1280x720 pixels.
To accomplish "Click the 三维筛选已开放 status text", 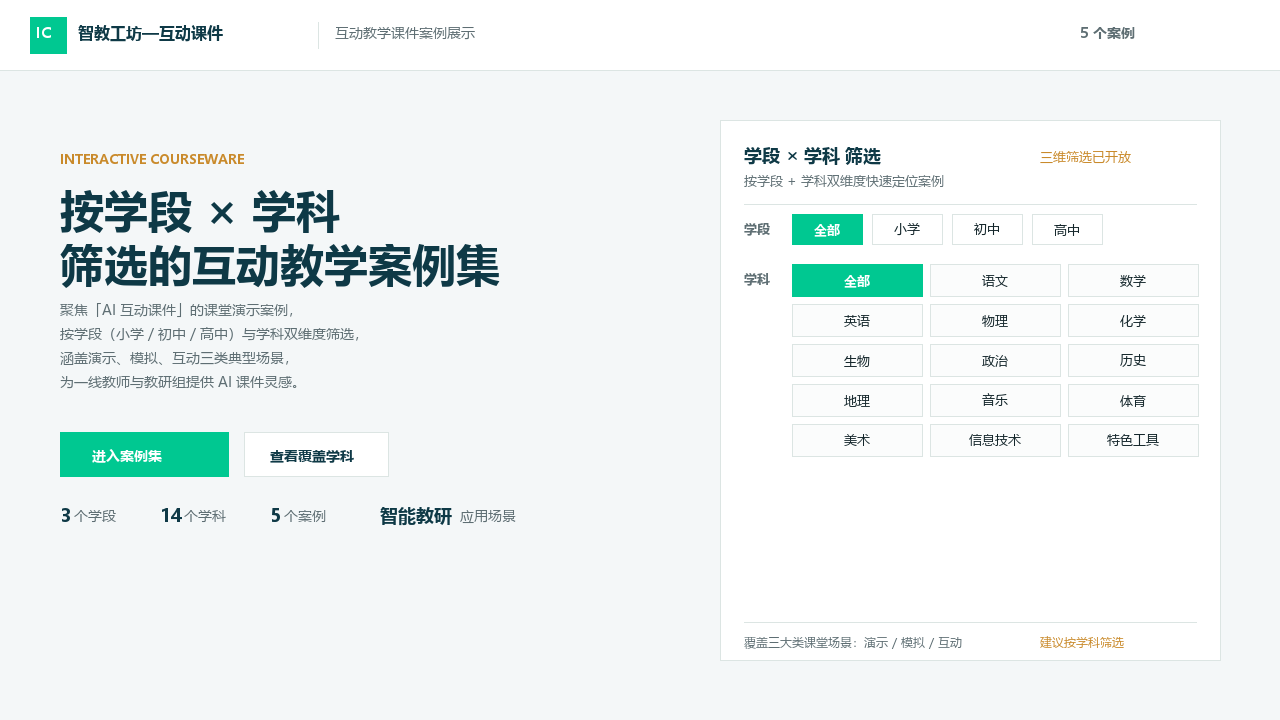I will coord(1085,157).
